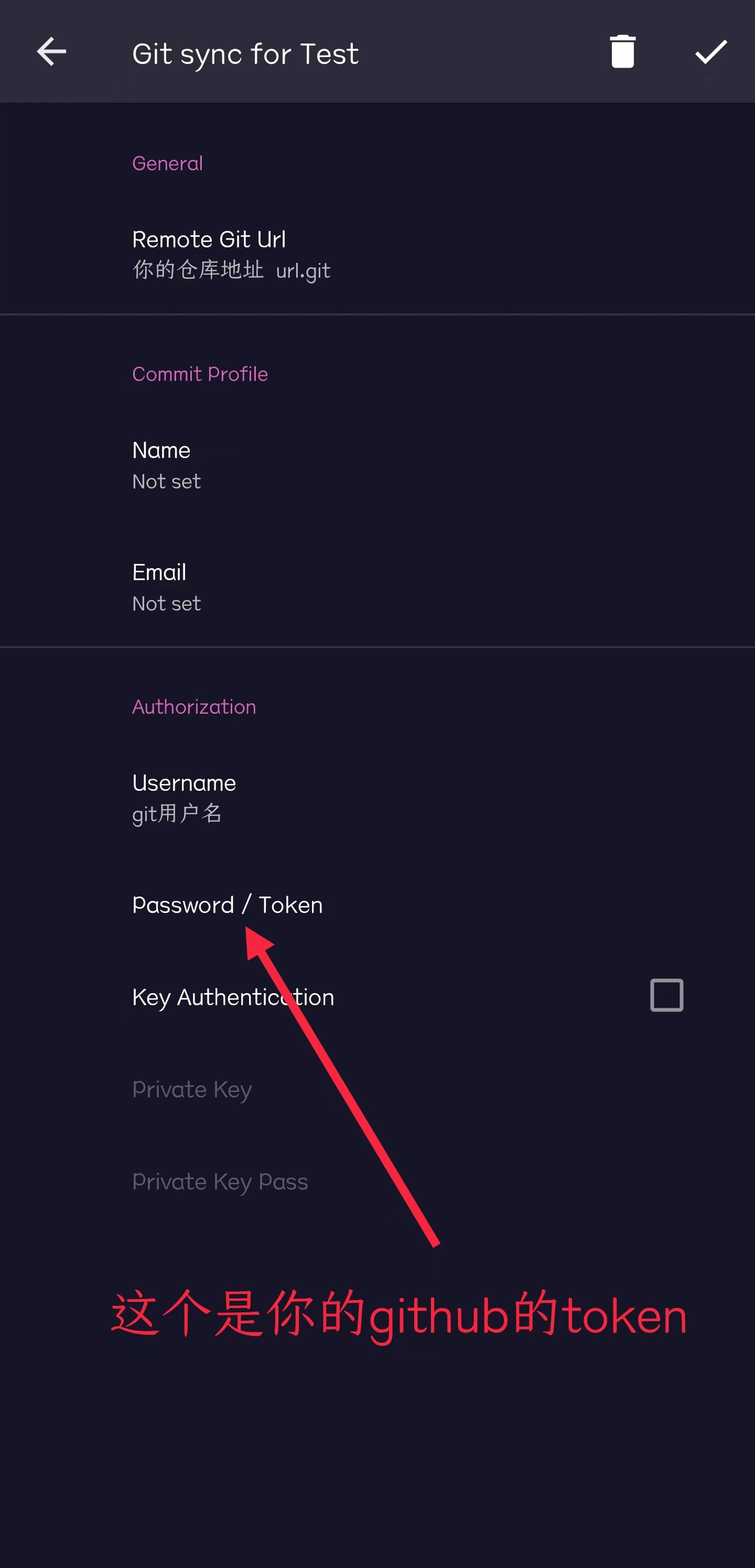The width and height of the screenshot is (755, 1568).
Task: Tap the General section header
Action: tap(167, 163)
